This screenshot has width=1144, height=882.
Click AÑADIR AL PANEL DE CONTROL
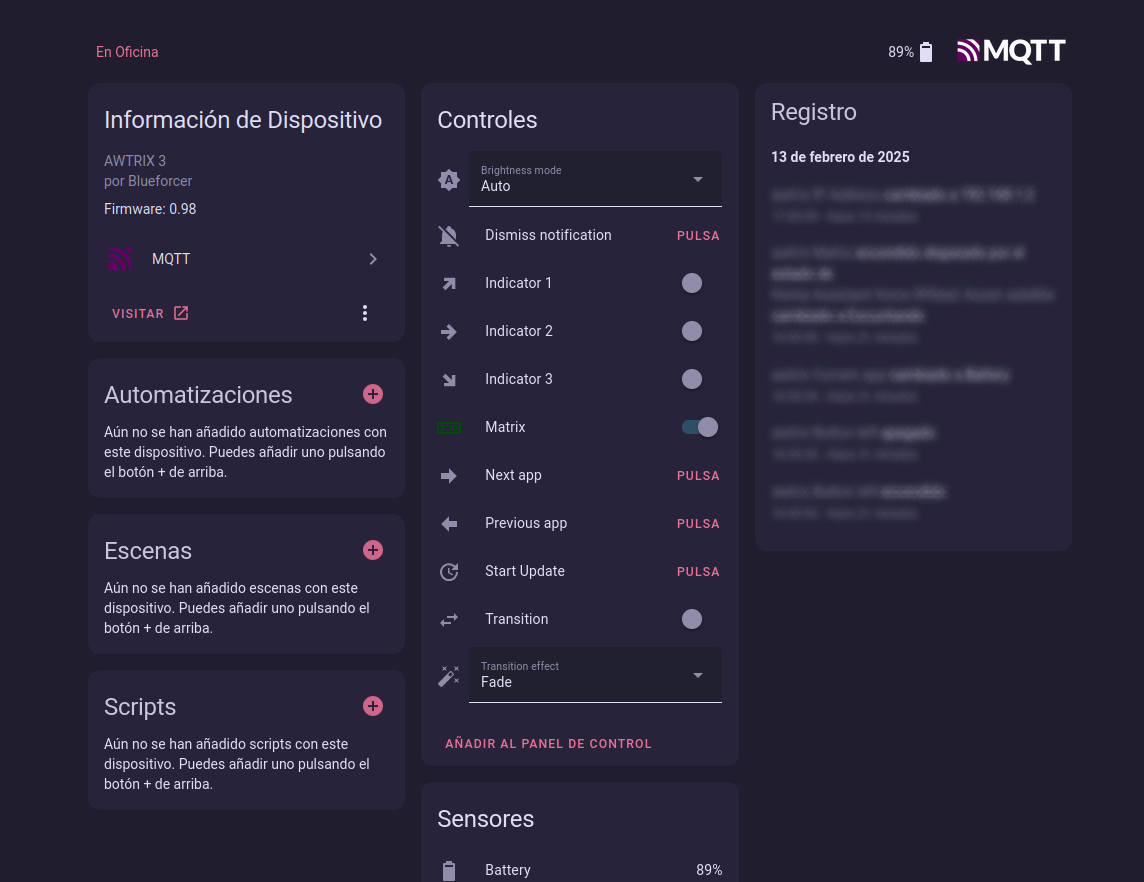pyautogui.click(x=548, y=744)
